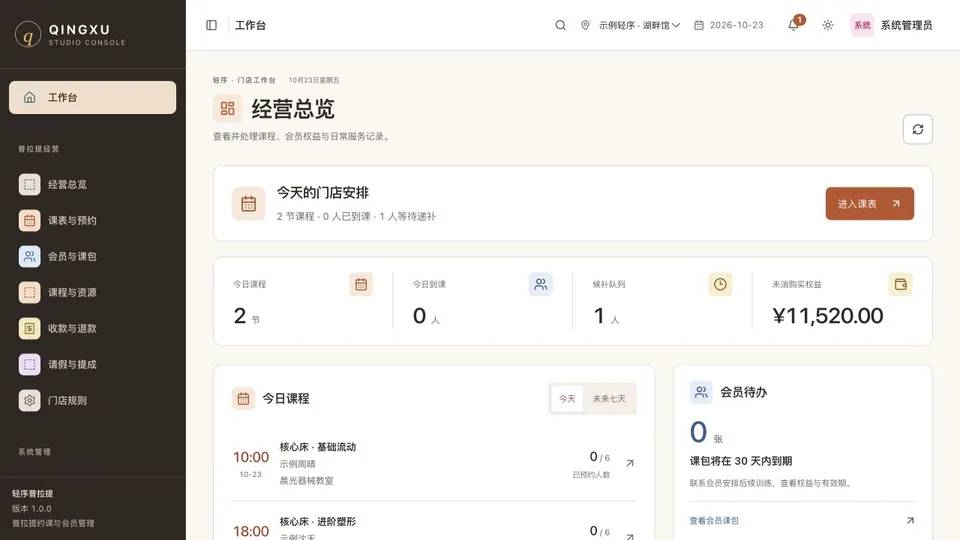The width and height of the screenshot is (960, 540).
Task: Open 门店规则 in the sidebar
Action: [92, 400]
